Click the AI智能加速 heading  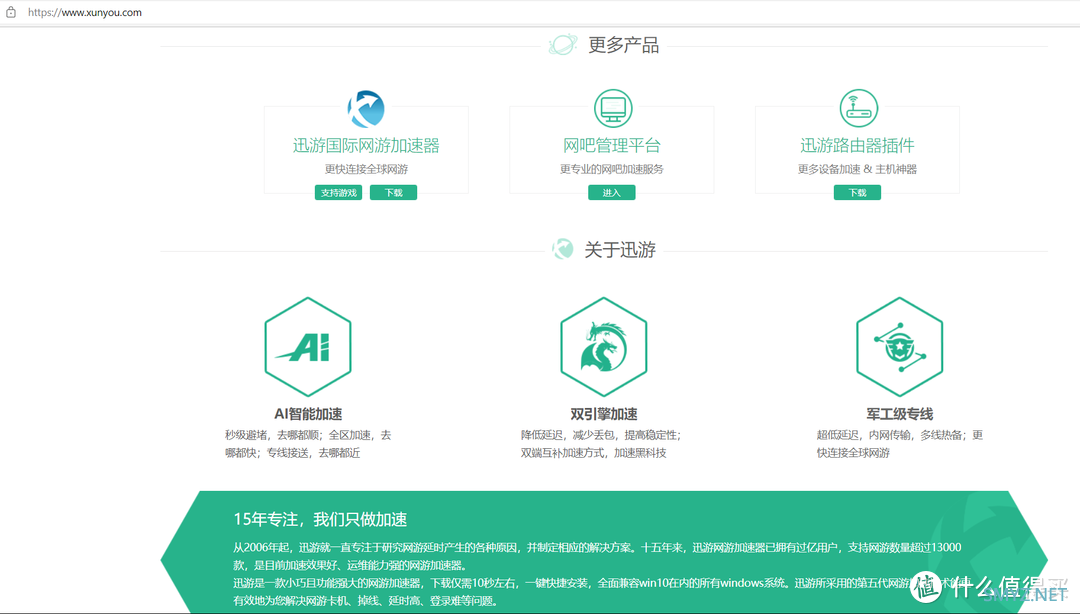click(x=308, y=414)
